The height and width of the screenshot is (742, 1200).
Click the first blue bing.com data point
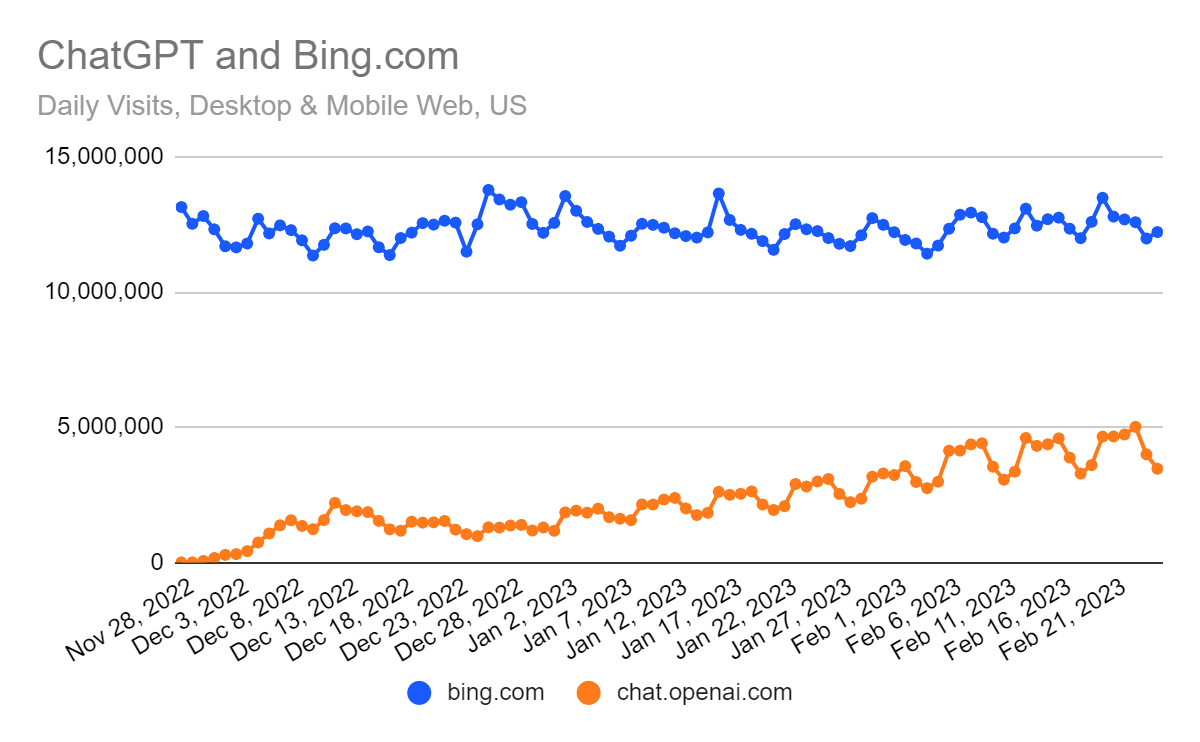tap(181, 207)
